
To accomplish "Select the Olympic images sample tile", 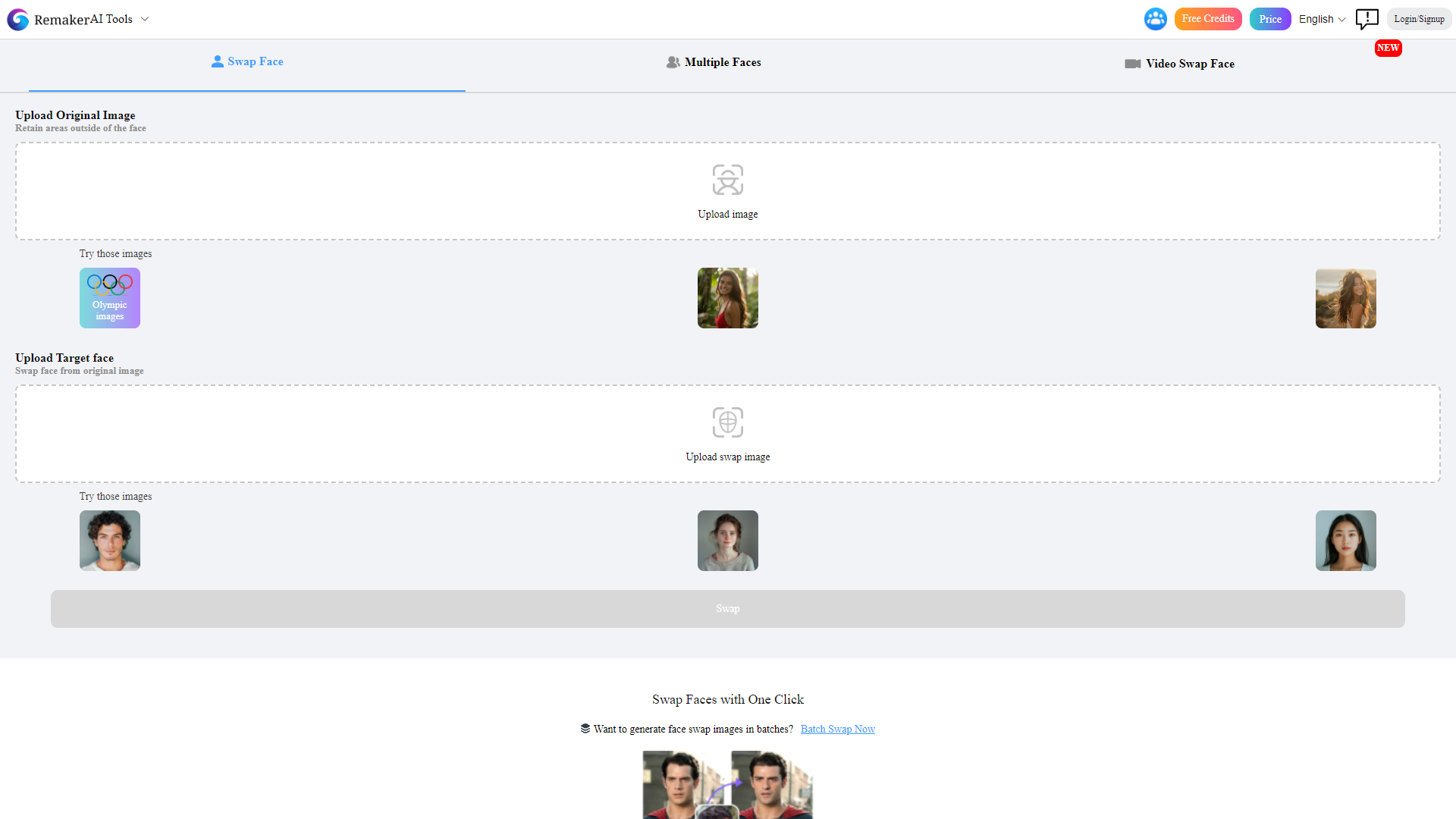I will pos(110,298).
